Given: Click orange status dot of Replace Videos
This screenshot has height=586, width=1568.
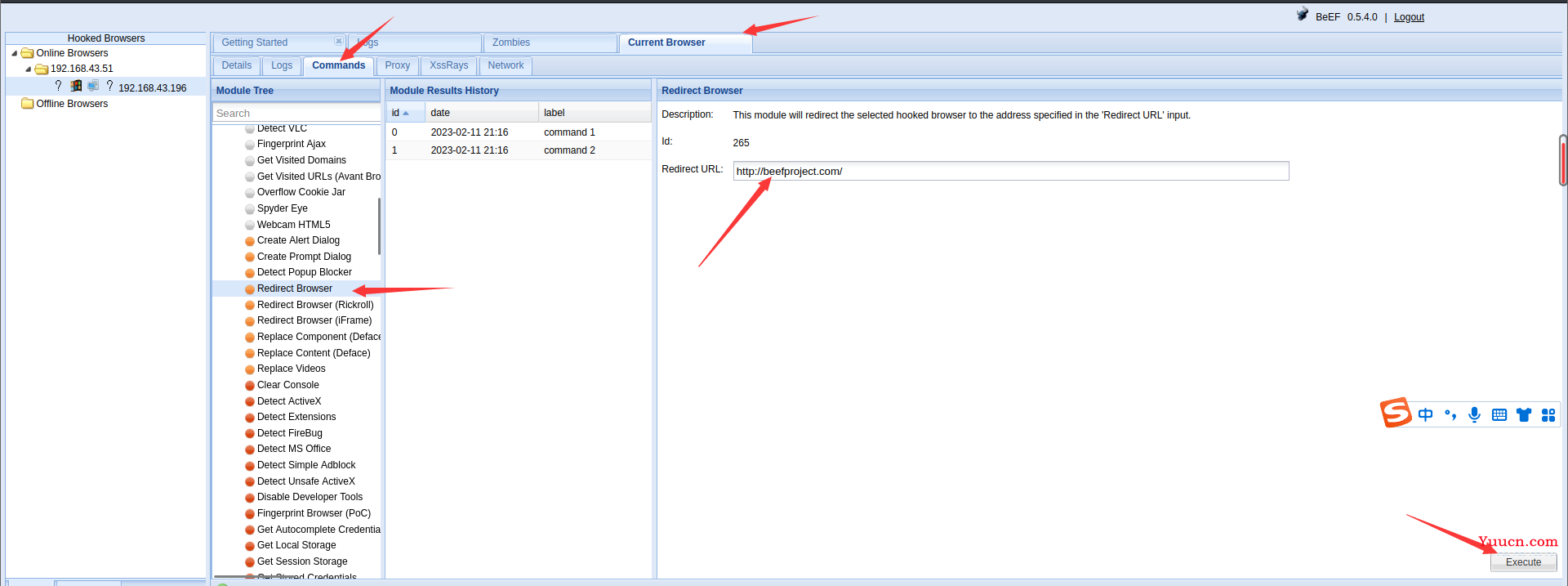Looking at the screenshot, I should point(250,369).
